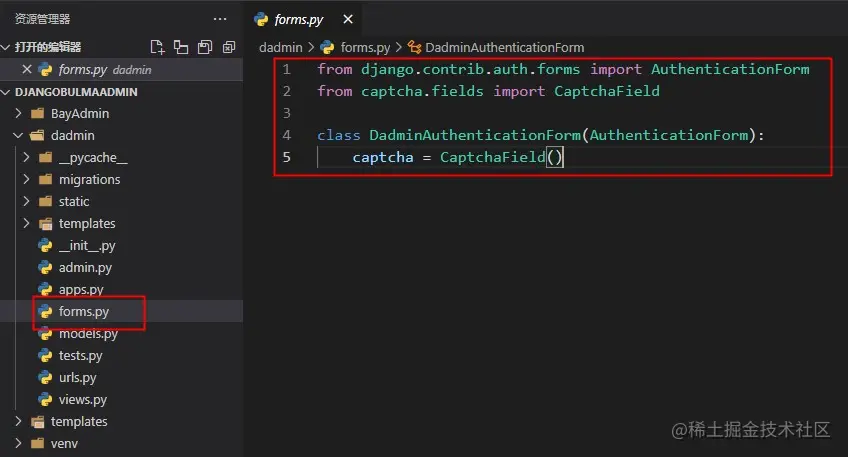The height and width of the screenshot is (457, 848).
Task: Click class symbol icon in breadcrumb
Action: [414, 48]
